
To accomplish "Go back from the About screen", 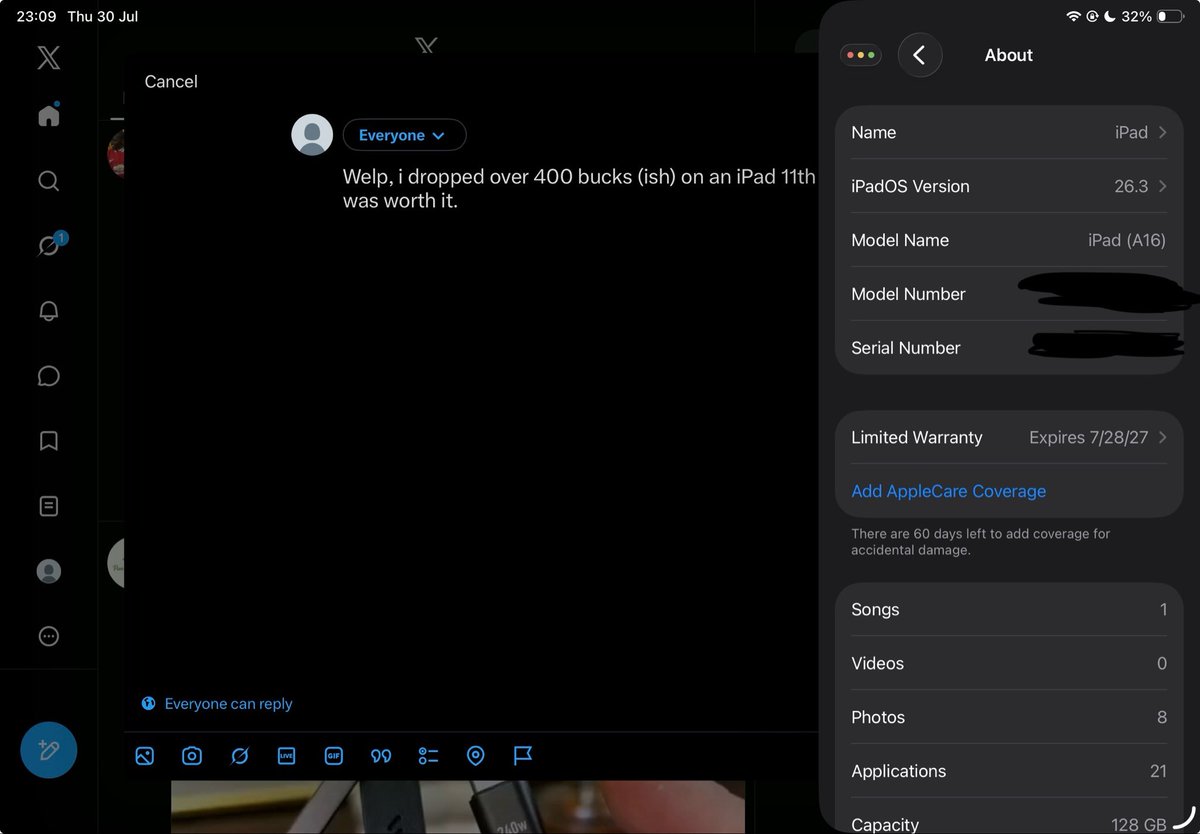I will (x=920, y=55).
